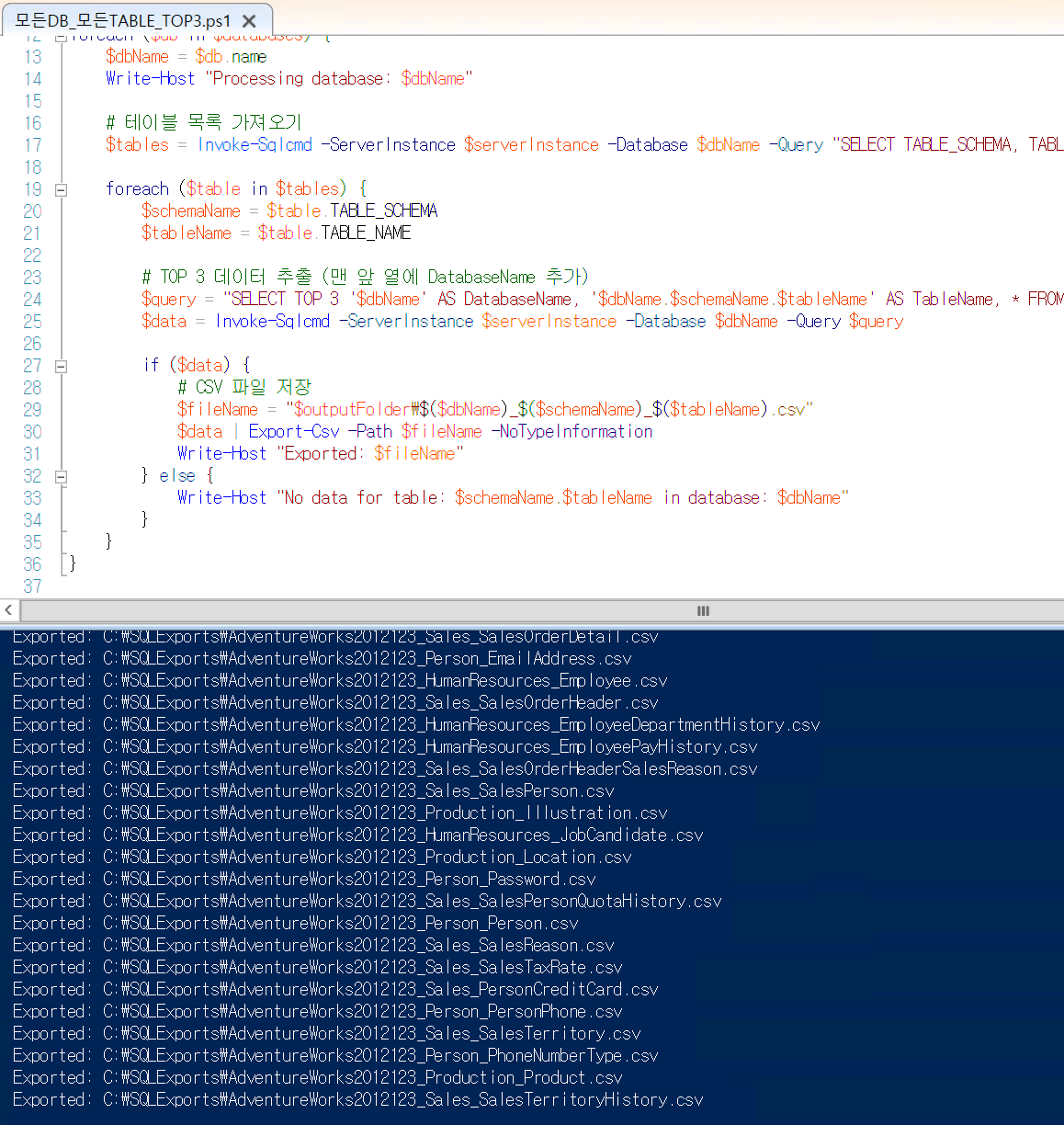Click line number 36 in the gutter
1064x1125 pixels.
(x=32, y=563)
